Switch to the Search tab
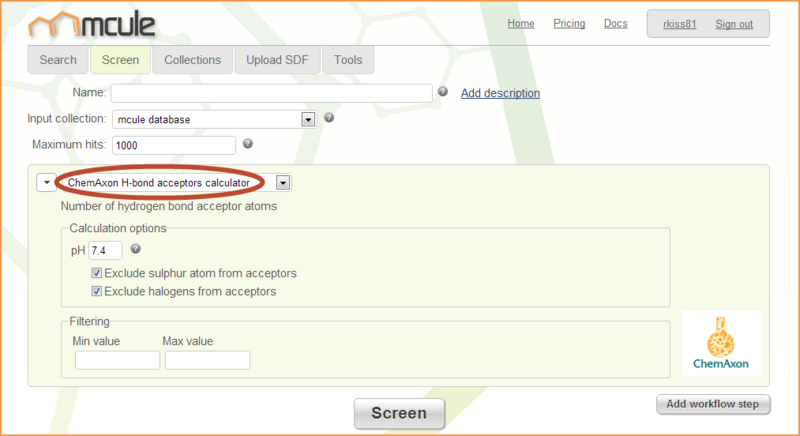Image resolution: width=800 pixels, height=436 pixels. tap(57, 60)
